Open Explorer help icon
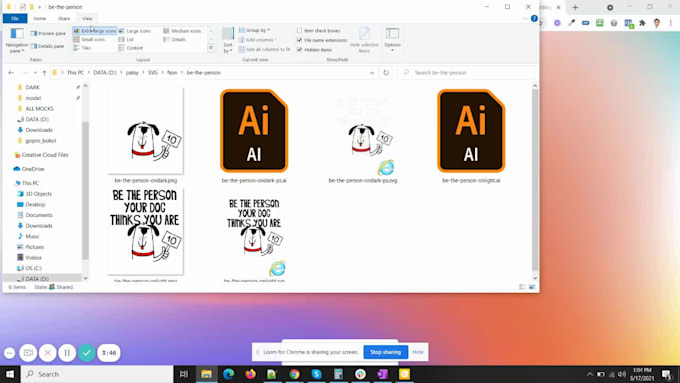This screenshot has width=680, height=383. pos(534,19)
